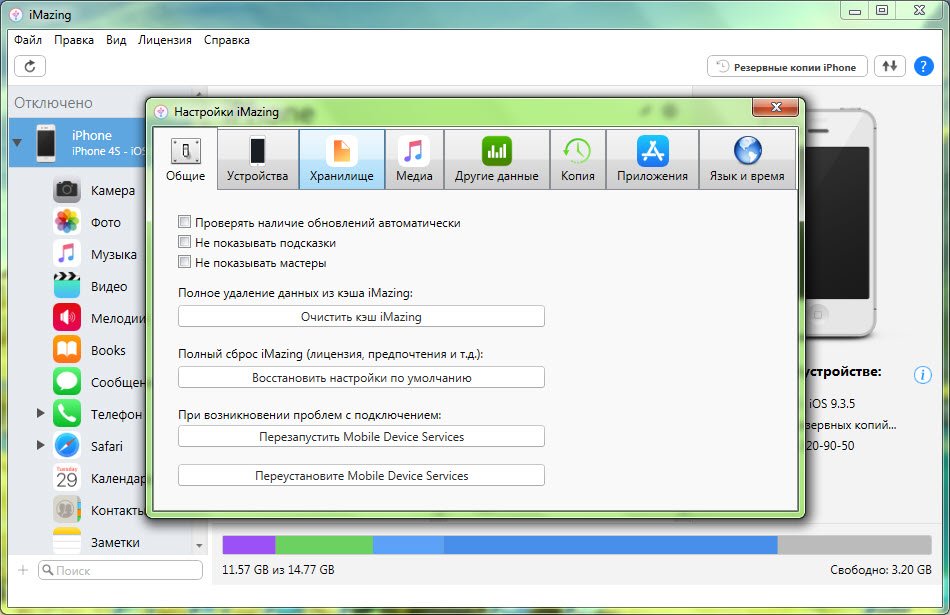950x615 pixels.
Task: Open Сообщения in the sidebar
Action: click(100, 382)
